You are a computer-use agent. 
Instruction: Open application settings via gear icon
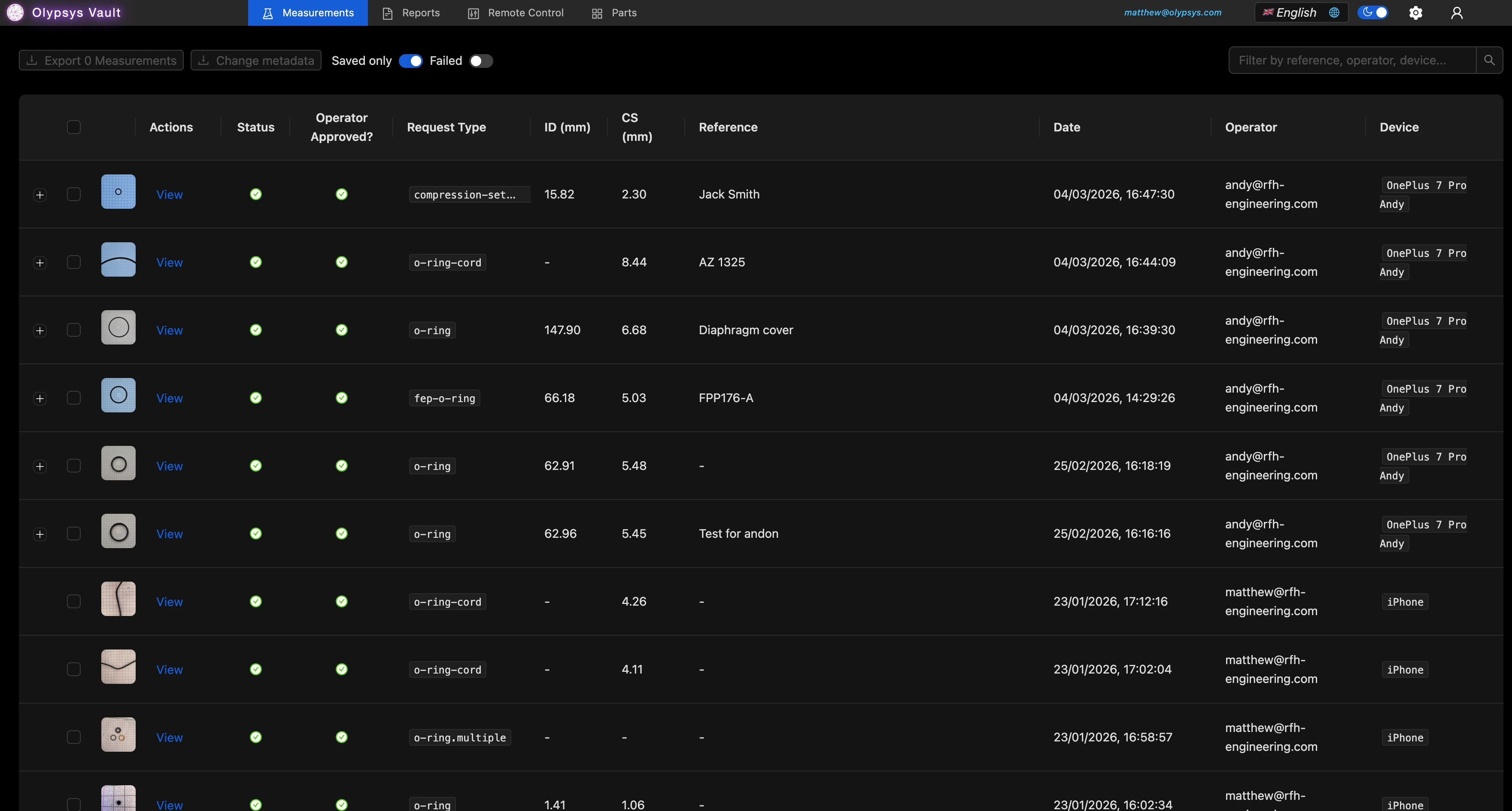(1416, 12)
